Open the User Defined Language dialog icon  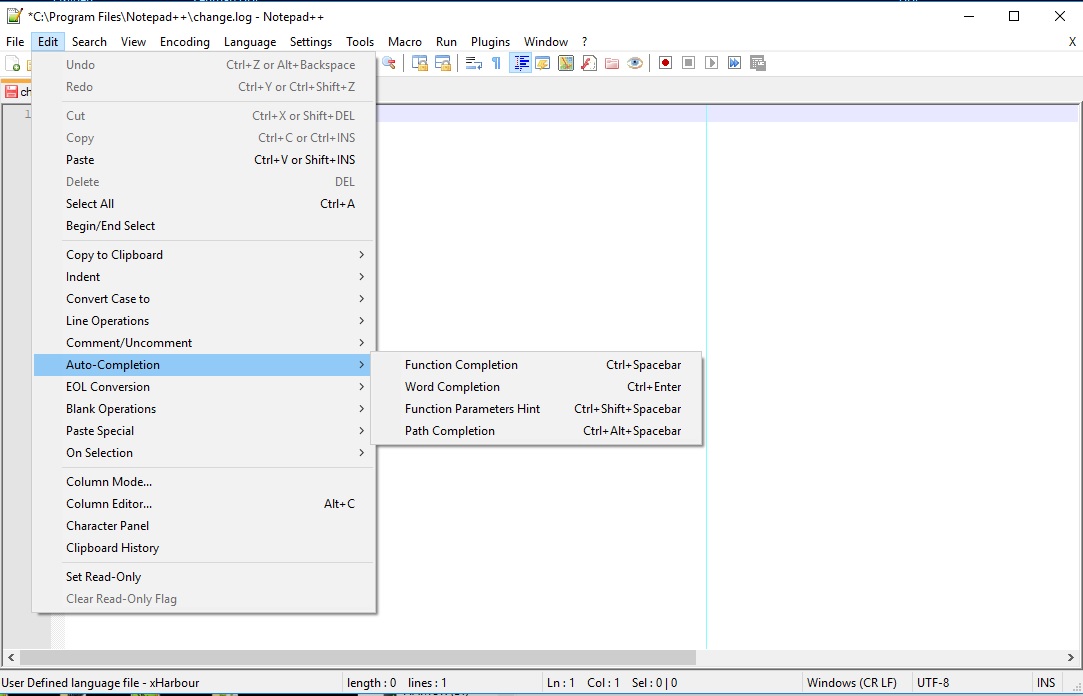543,63
